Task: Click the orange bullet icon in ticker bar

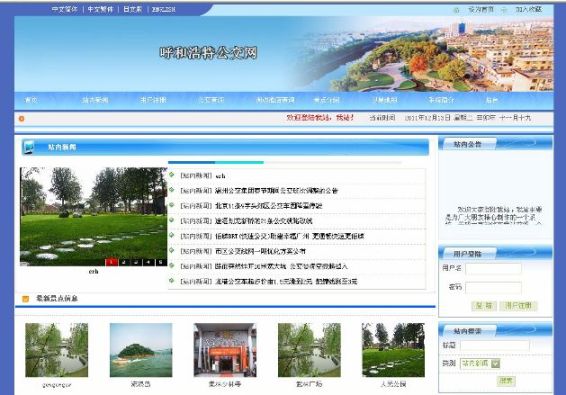Action: [22, 118]
